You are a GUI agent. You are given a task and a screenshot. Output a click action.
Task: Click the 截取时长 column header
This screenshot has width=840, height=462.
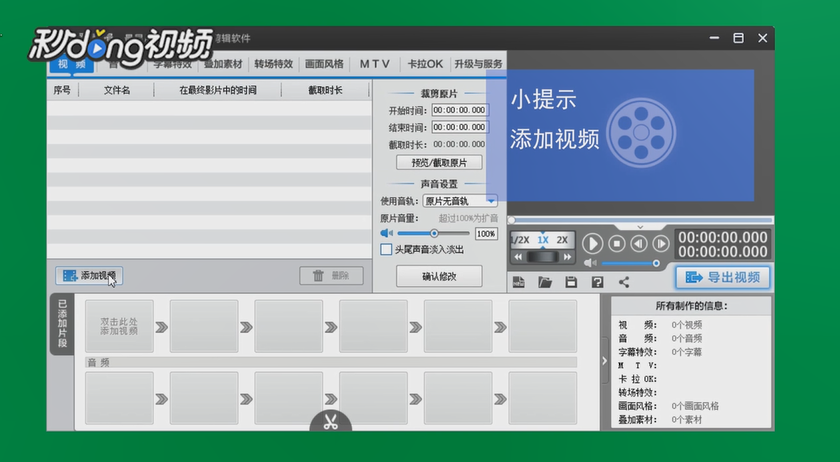pos(325,90)
